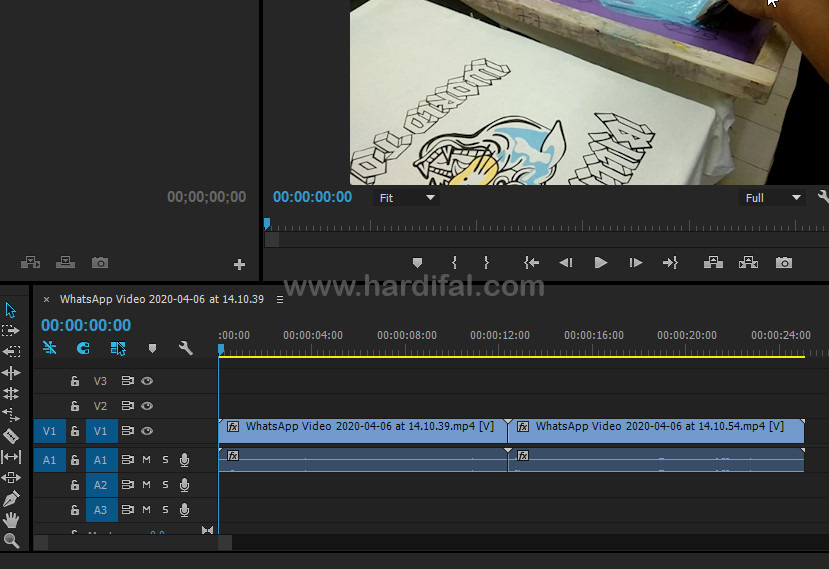Open the sequence panel menu
Viewport: 829px width, 569px height.
pos(280,300)
